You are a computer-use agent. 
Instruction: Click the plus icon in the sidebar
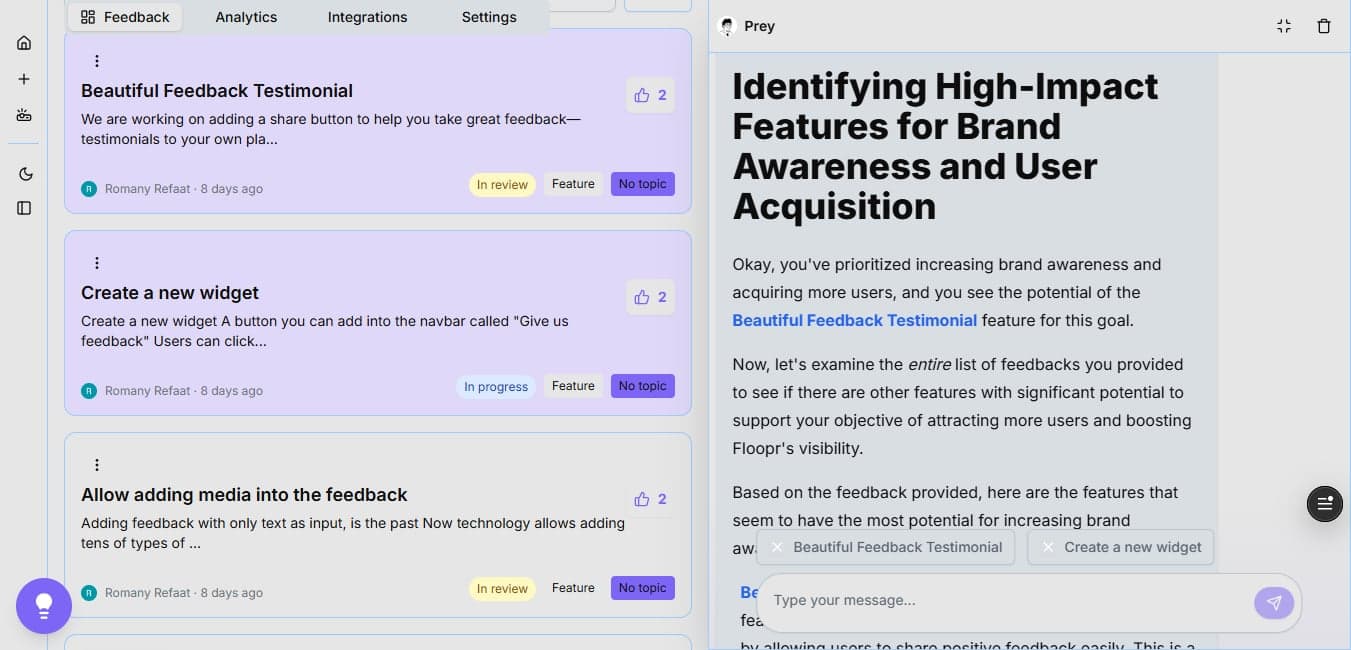click(x=24, y=78)
